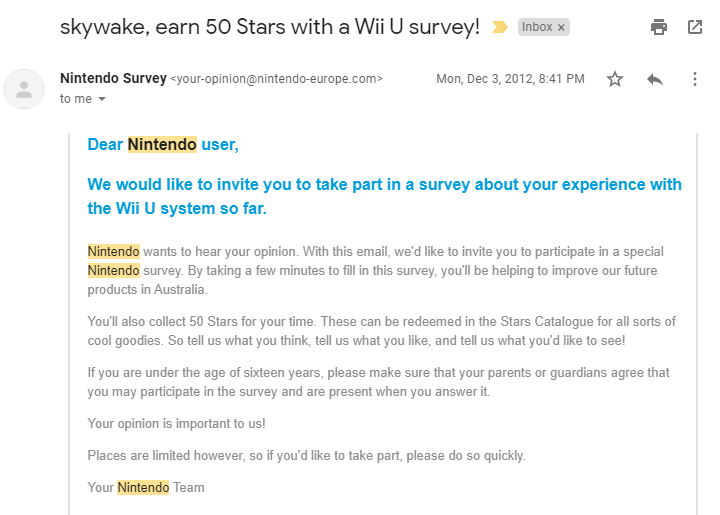The image size is (720, 515).
Task: Click the 'Your Nintendo Team' signature
Action: (146, 488)
